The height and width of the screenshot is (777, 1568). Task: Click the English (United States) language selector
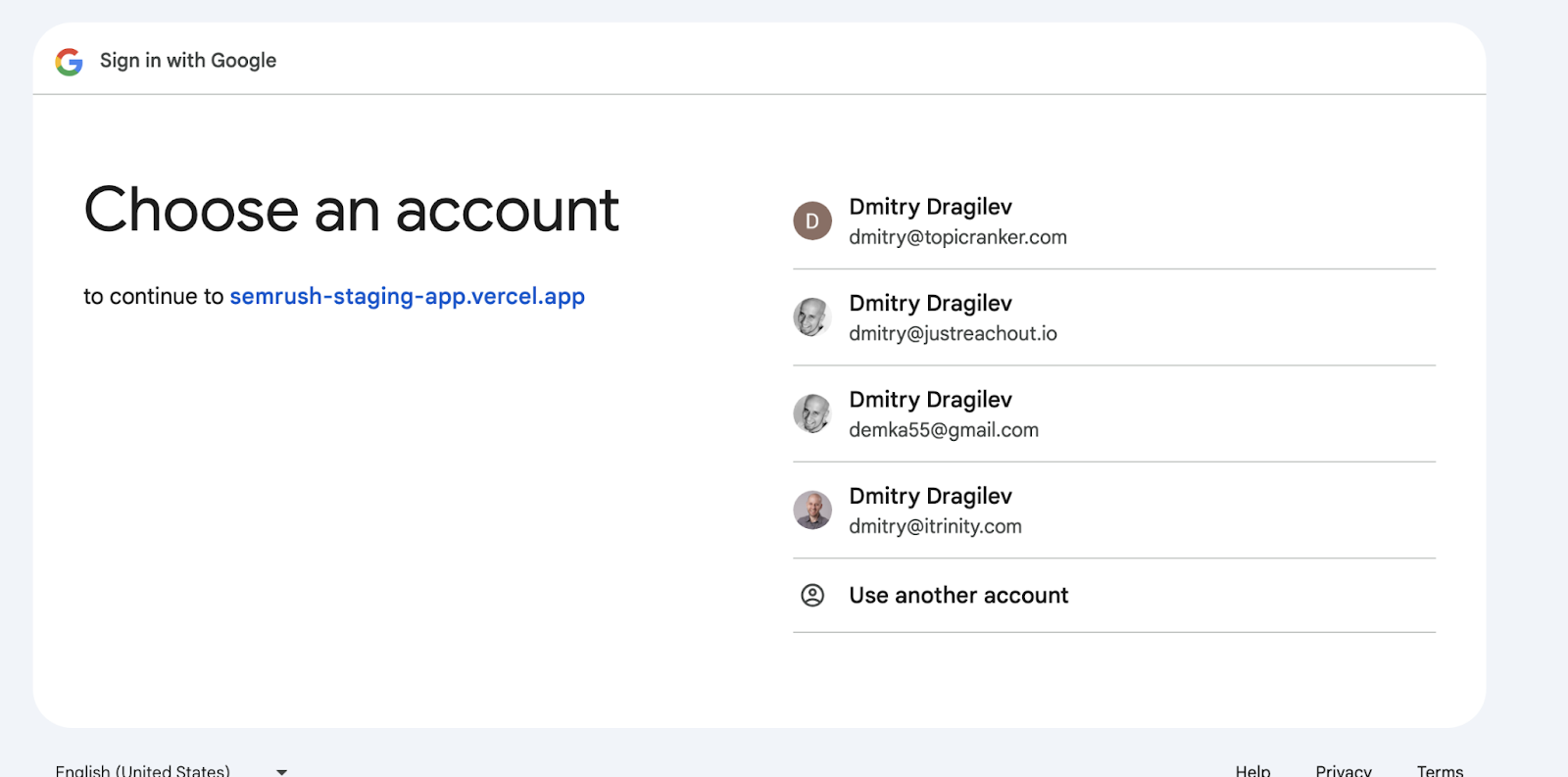point(143,770)
